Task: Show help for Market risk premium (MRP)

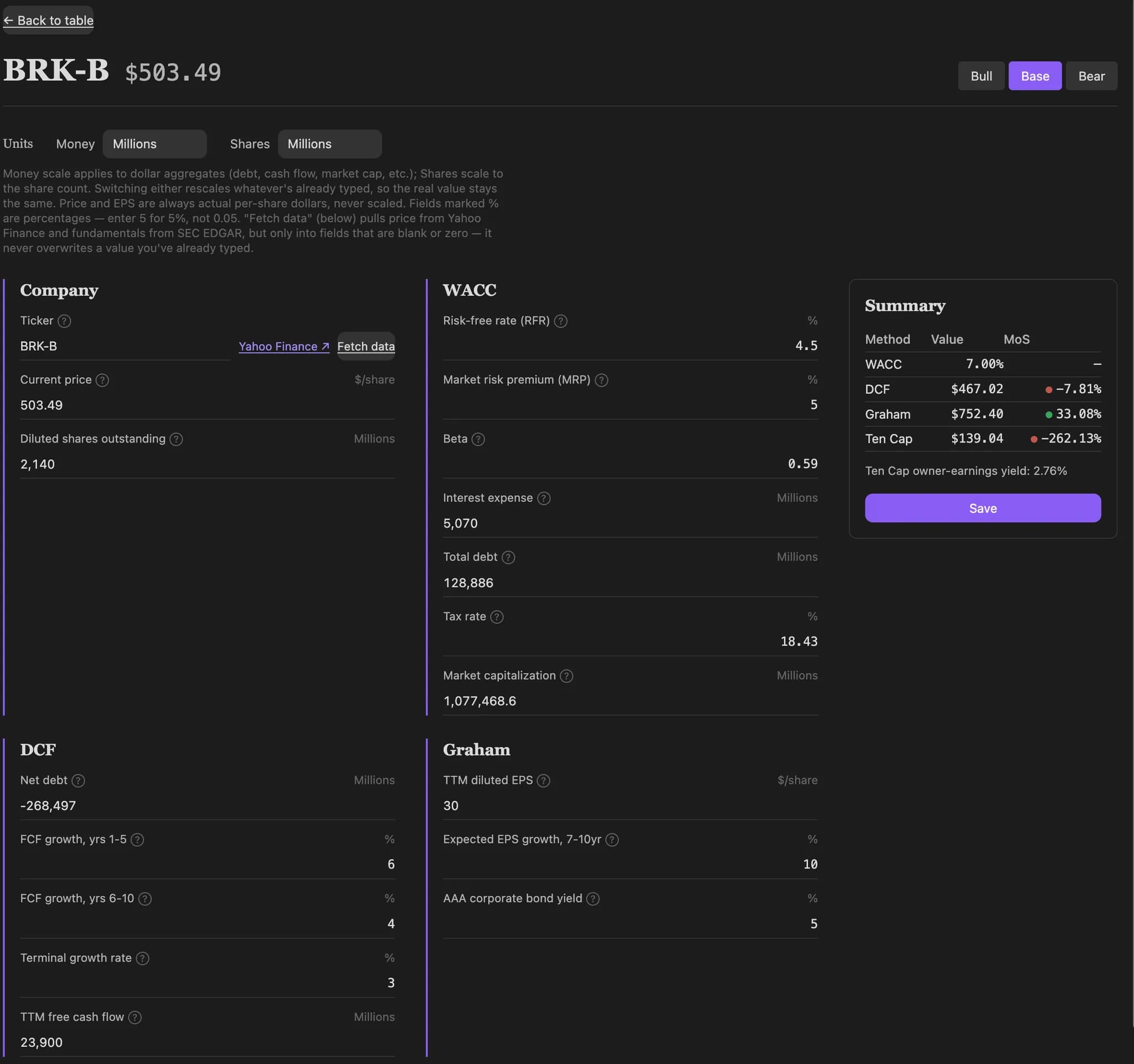Action: pos(601,380)
